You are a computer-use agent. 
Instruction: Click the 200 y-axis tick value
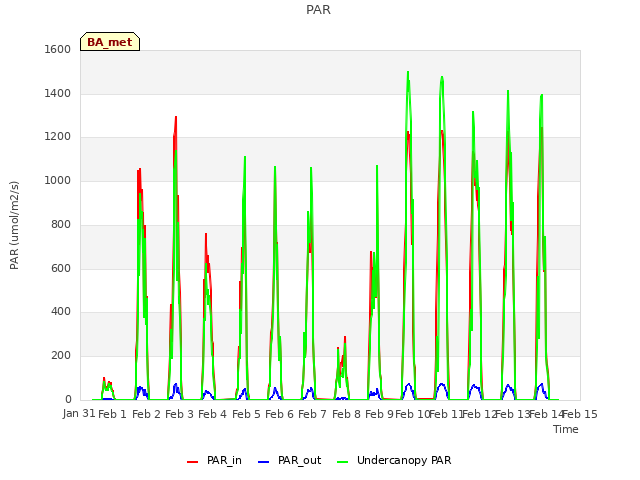pyautogui.click(x=61, y=356)
